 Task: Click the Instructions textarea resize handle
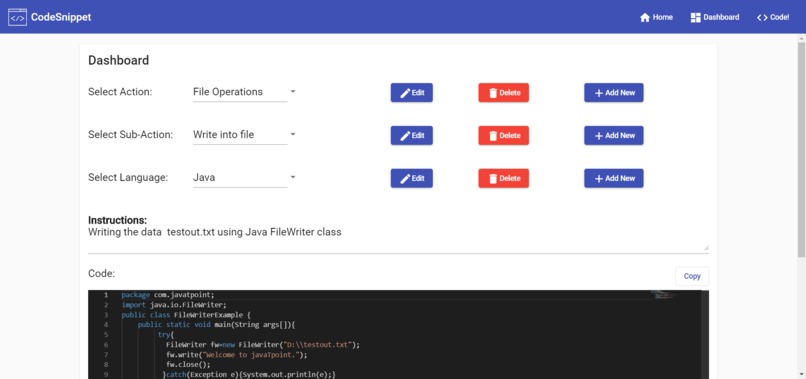(x=706, y=248)
